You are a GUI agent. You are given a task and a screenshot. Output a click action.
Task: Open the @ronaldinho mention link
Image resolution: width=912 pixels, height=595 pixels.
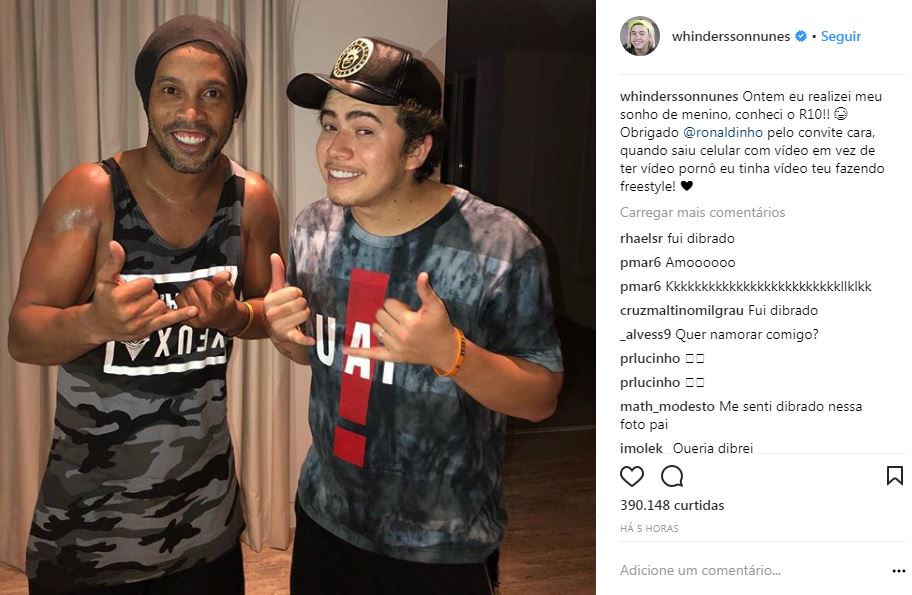(722, 133)
